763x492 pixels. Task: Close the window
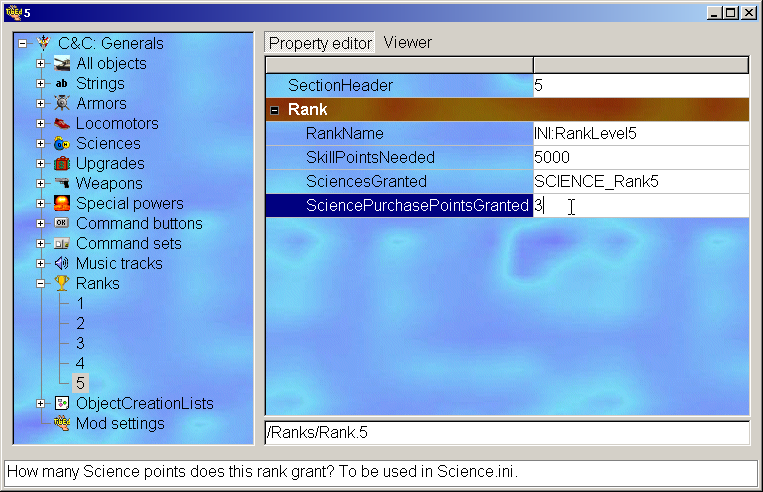(x=749, y=13)
